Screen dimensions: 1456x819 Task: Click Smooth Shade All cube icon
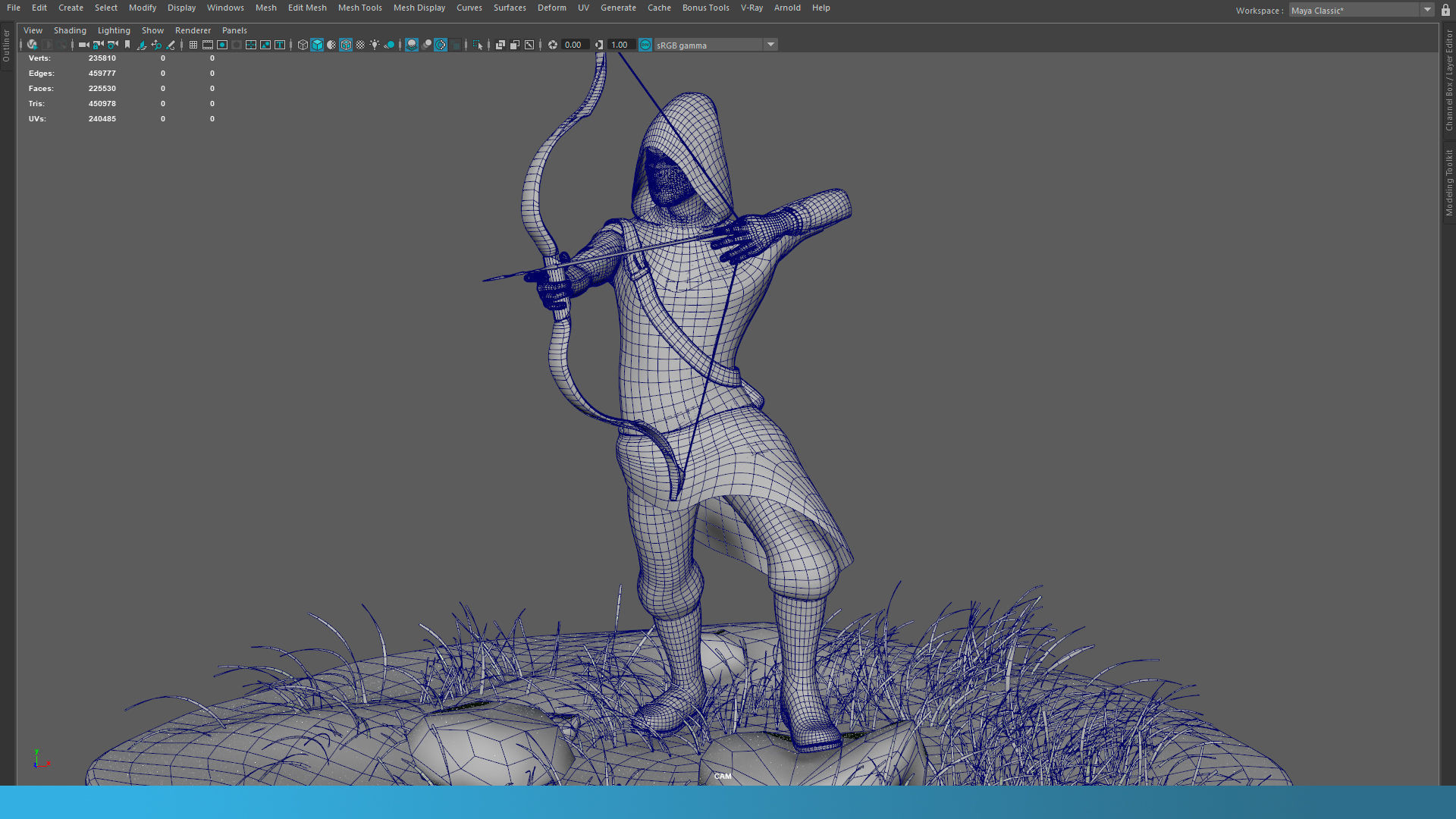(x=317, y=45)
